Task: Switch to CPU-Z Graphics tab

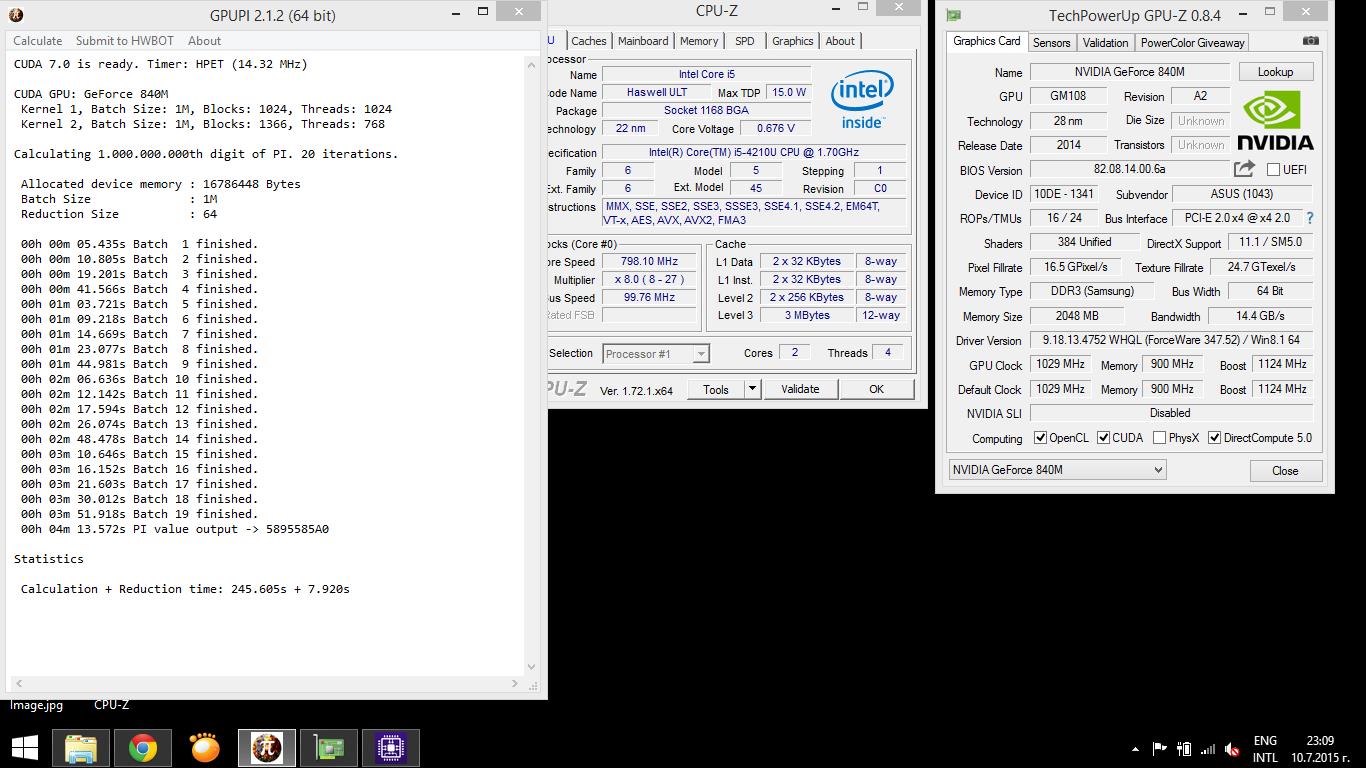Action: coord(792,41)
